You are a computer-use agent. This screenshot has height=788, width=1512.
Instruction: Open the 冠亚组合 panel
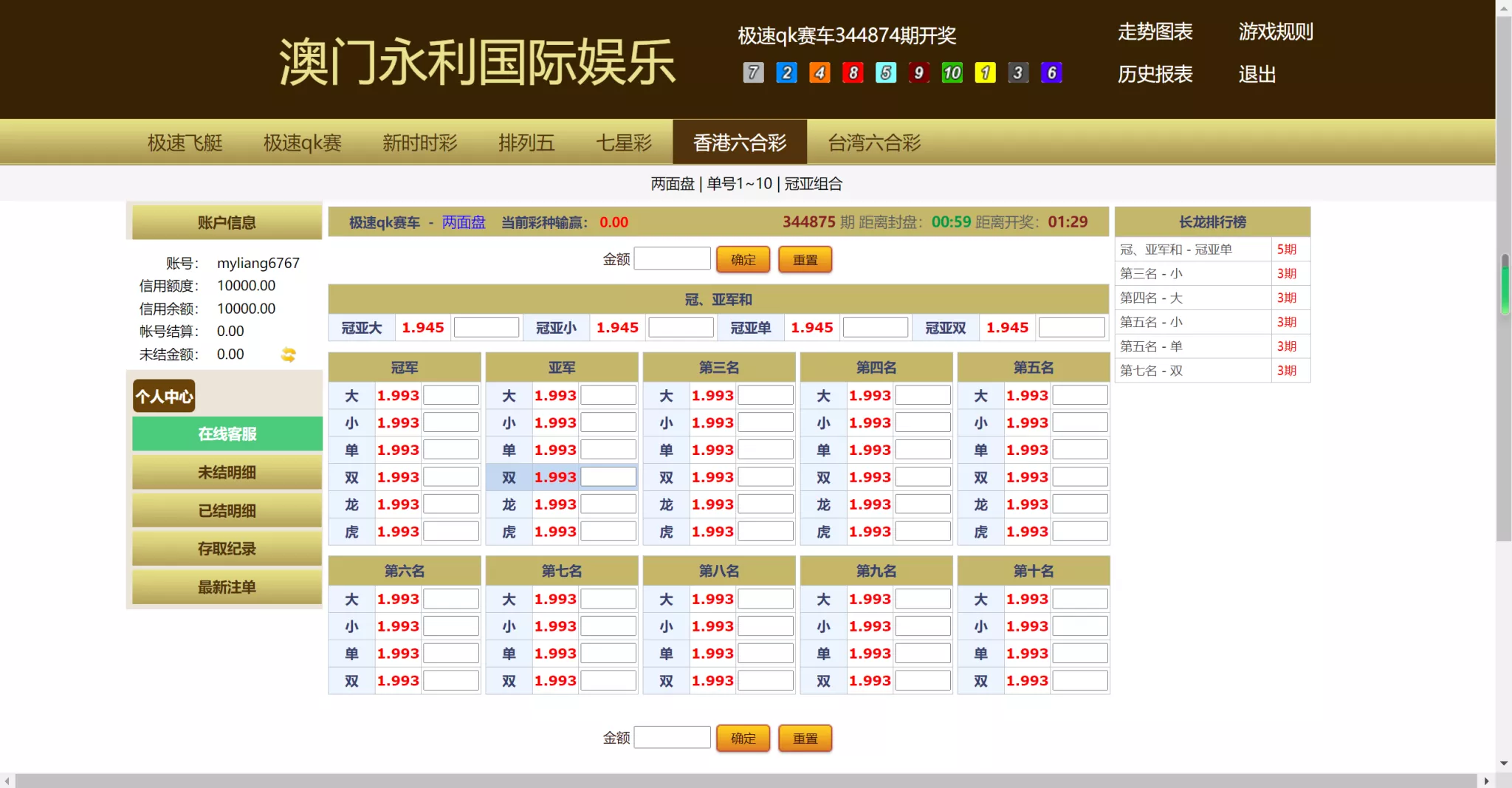(x=814, y=183)
